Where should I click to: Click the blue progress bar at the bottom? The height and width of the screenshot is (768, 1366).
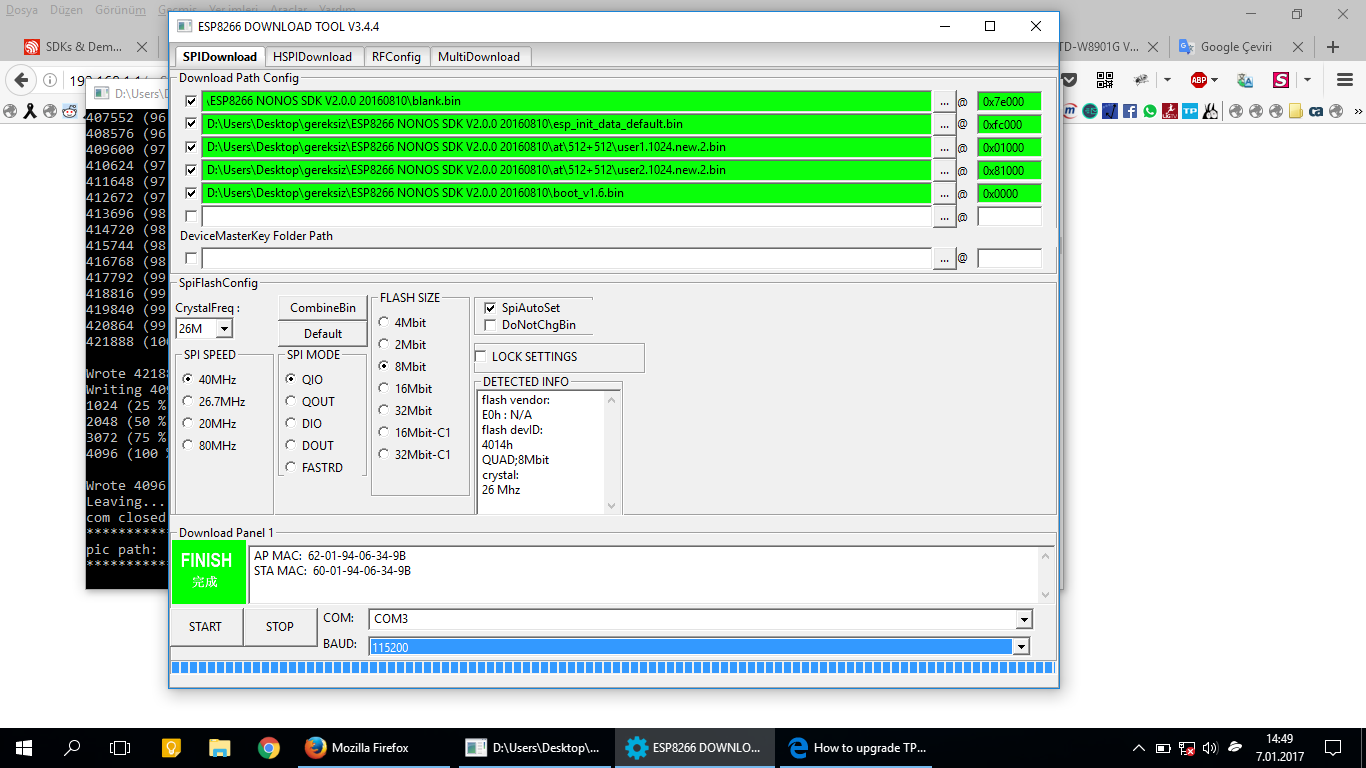pos(612,668)
